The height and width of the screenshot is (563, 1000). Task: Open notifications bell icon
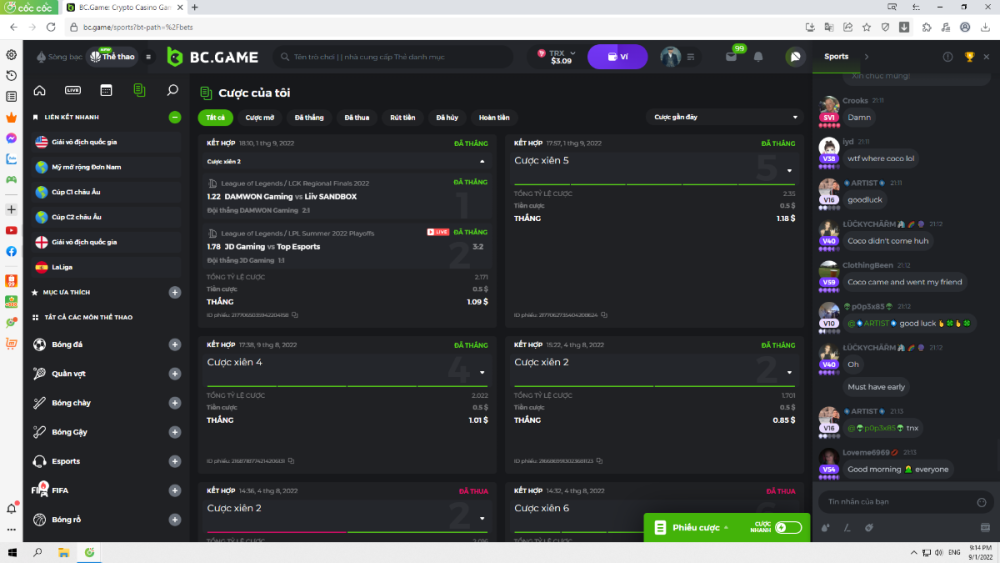coord(758,57)
